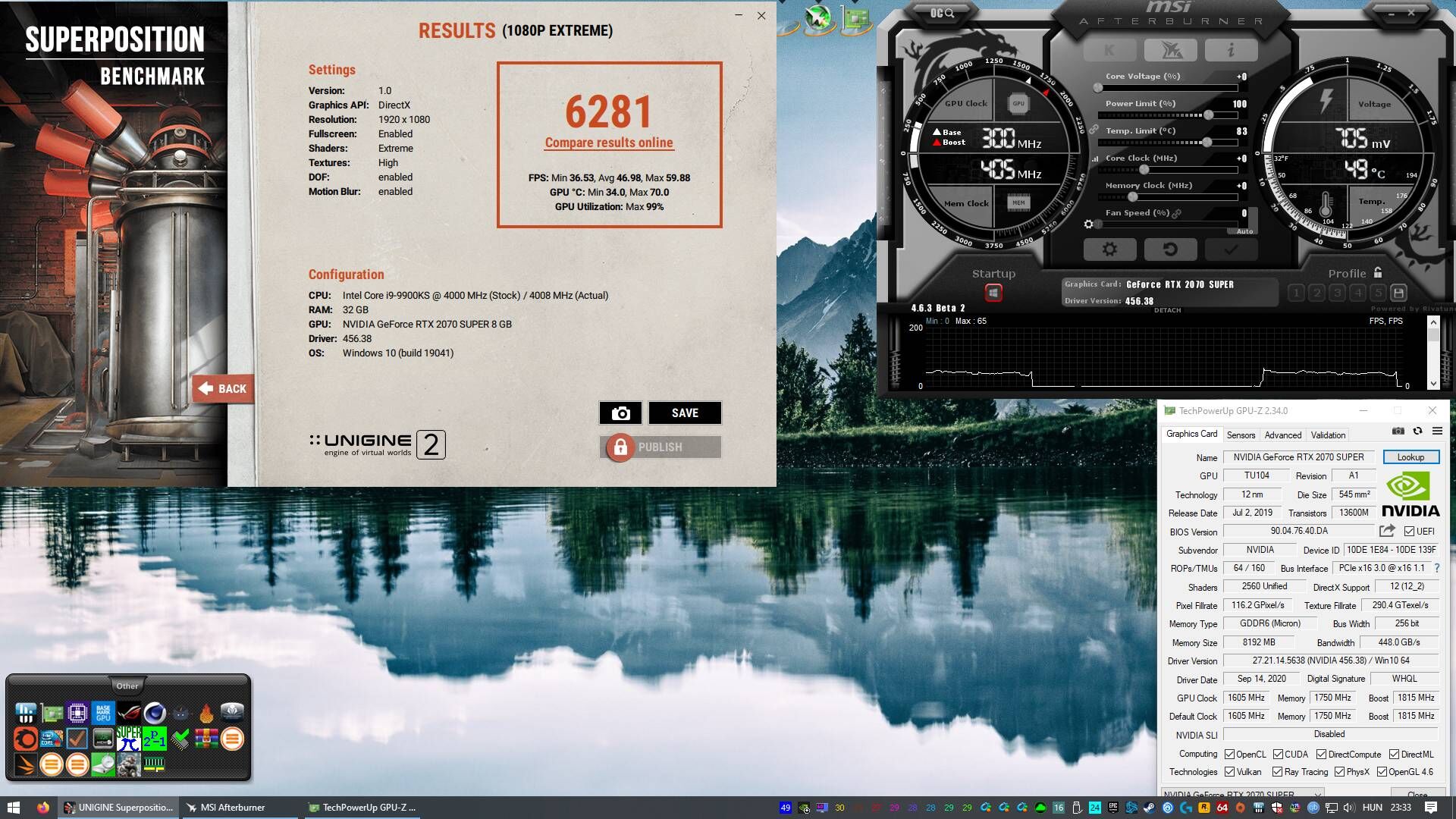Toggle OpenCL checkbox in GPU-Z
The width and height of the screenshot is (1456, 819).
point(1229,755)
